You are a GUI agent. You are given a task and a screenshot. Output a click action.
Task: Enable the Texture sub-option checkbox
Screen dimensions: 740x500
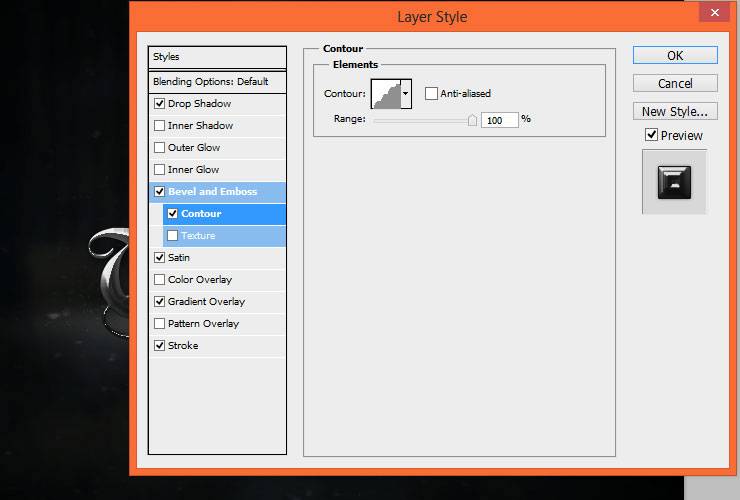click(173, 236)
